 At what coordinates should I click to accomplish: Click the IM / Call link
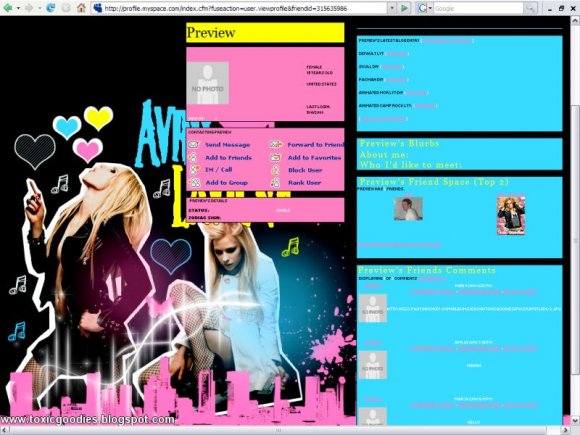(x=219, y=170)
